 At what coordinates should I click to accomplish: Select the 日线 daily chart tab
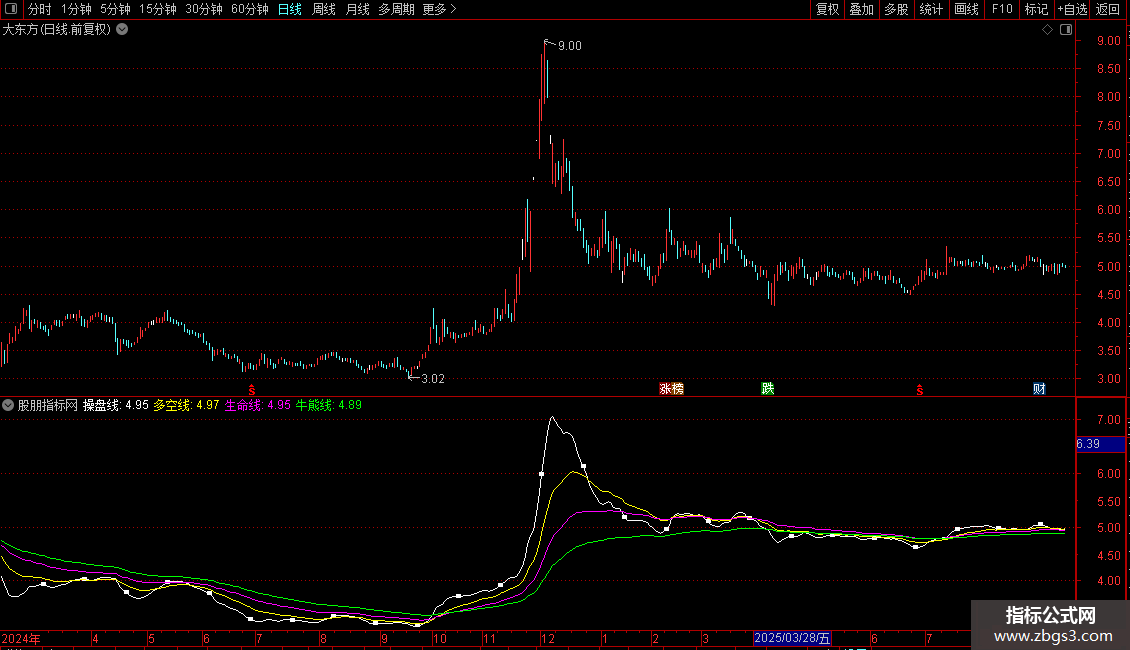pyautogui.click(x=290, y=9)
